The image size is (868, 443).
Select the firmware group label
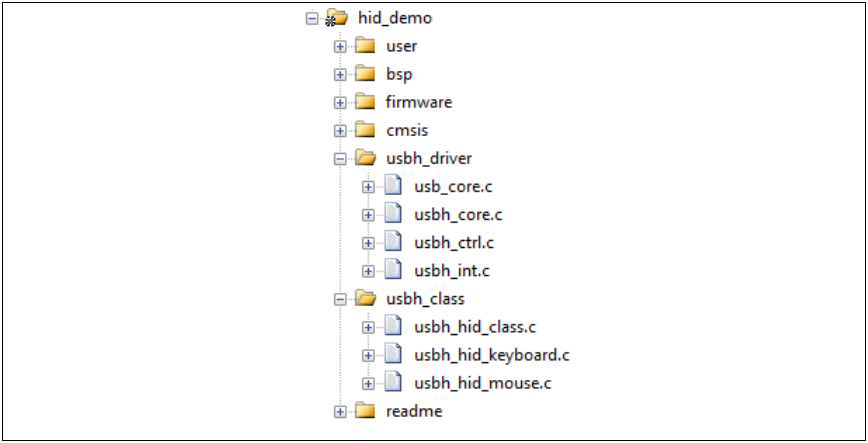419,102
